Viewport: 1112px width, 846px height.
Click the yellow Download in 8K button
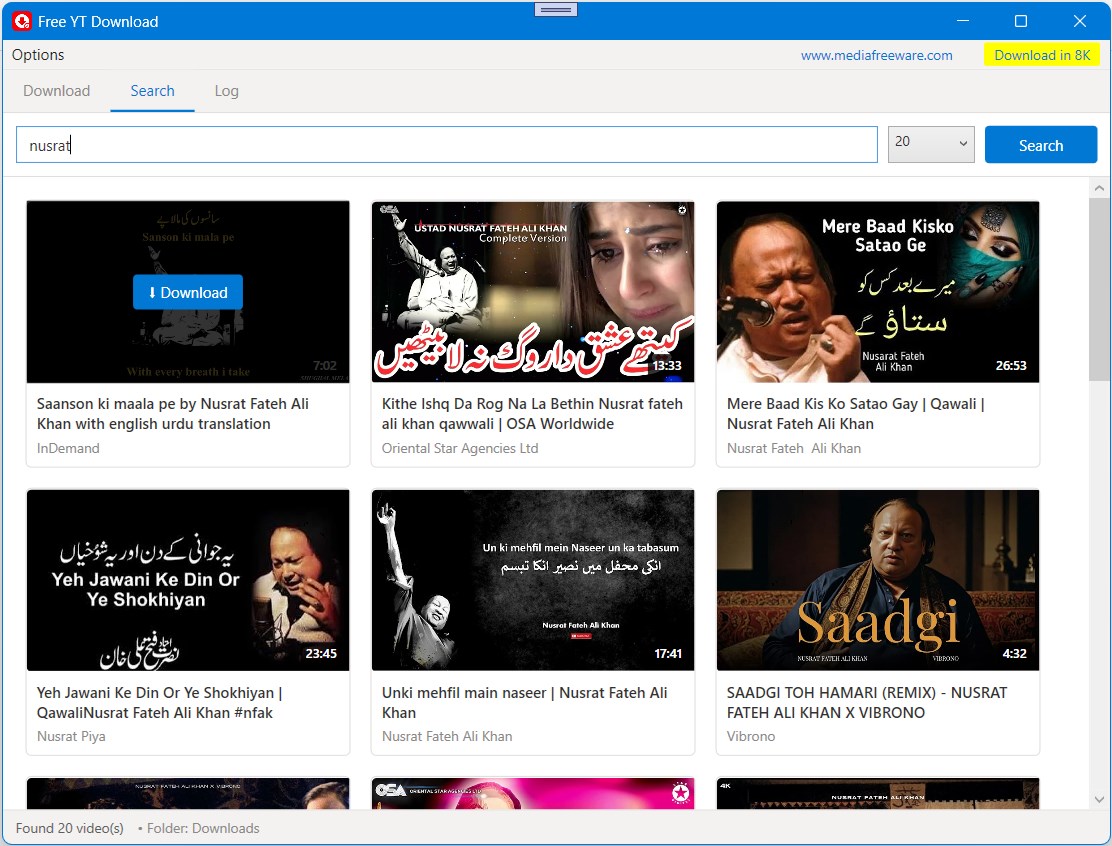click(1042, 55)
